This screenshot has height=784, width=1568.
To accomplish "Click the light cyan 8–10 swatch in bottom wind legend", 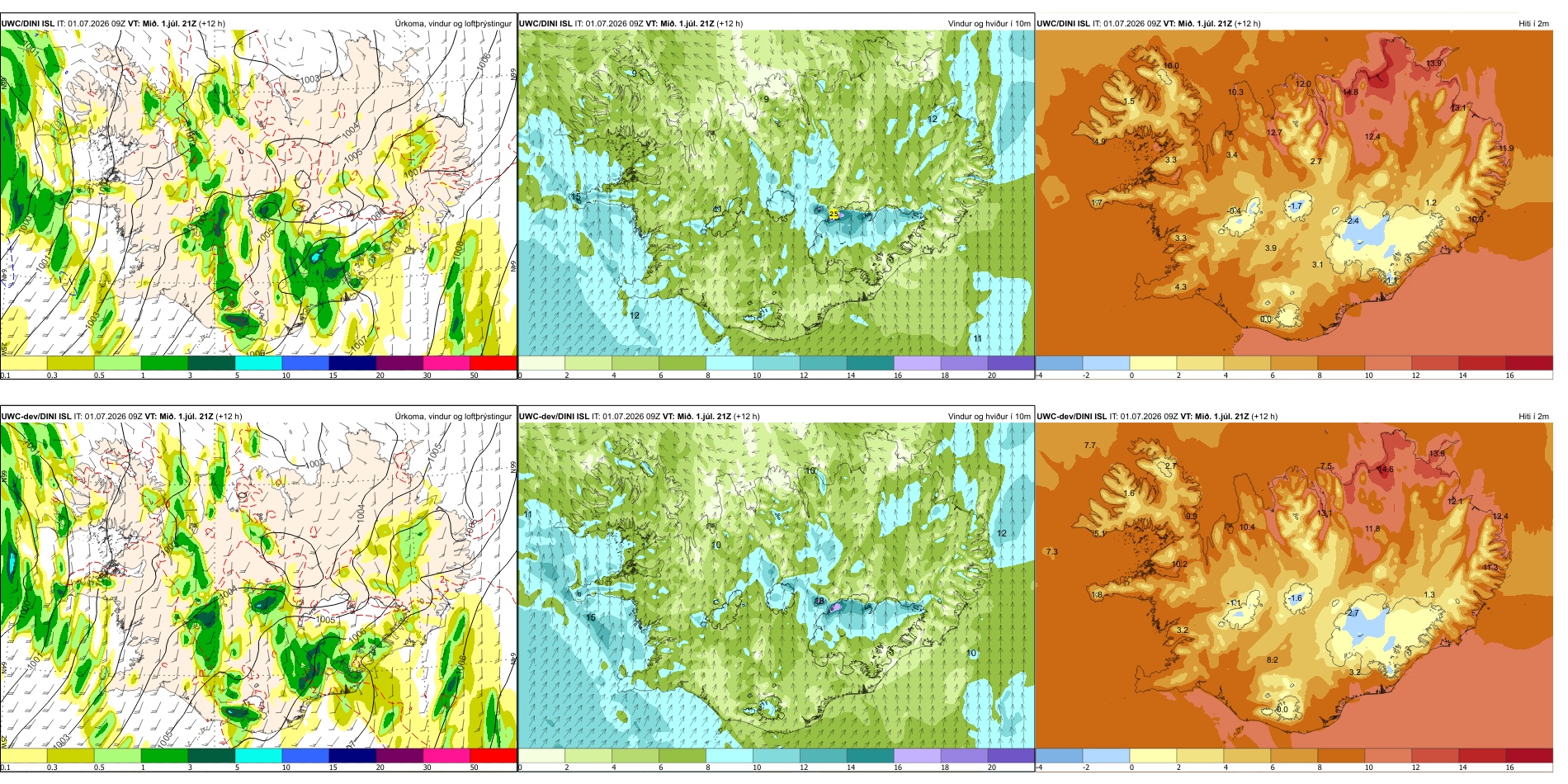I will pos(730,756).
